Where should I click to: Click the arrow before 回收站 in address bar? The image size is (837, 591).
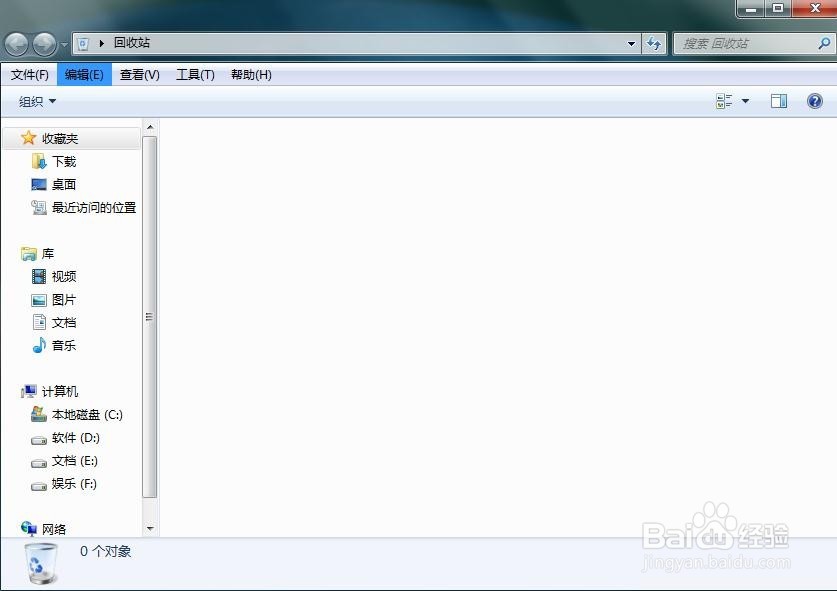(x=101, y=43)
